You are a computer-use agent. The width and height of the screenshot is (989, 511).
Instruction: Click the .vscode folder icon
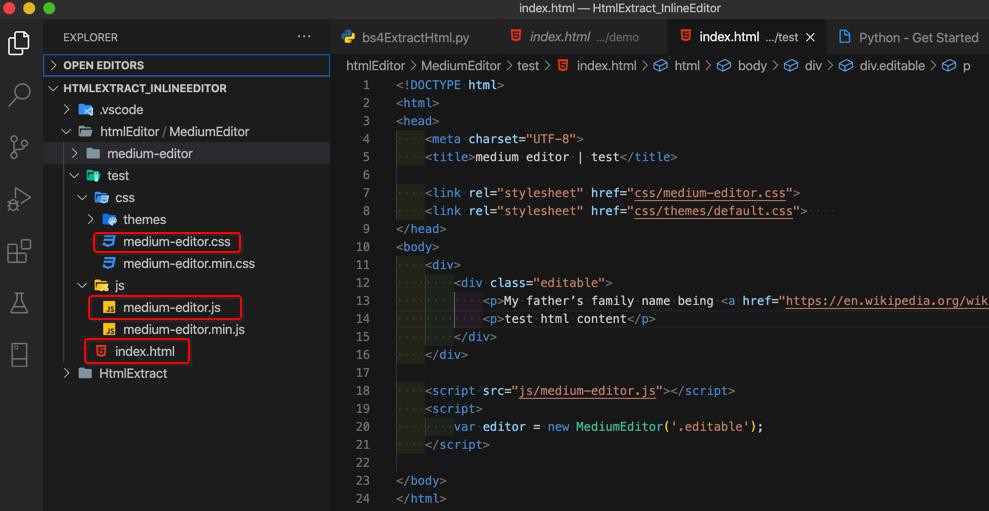click(85, 110)
